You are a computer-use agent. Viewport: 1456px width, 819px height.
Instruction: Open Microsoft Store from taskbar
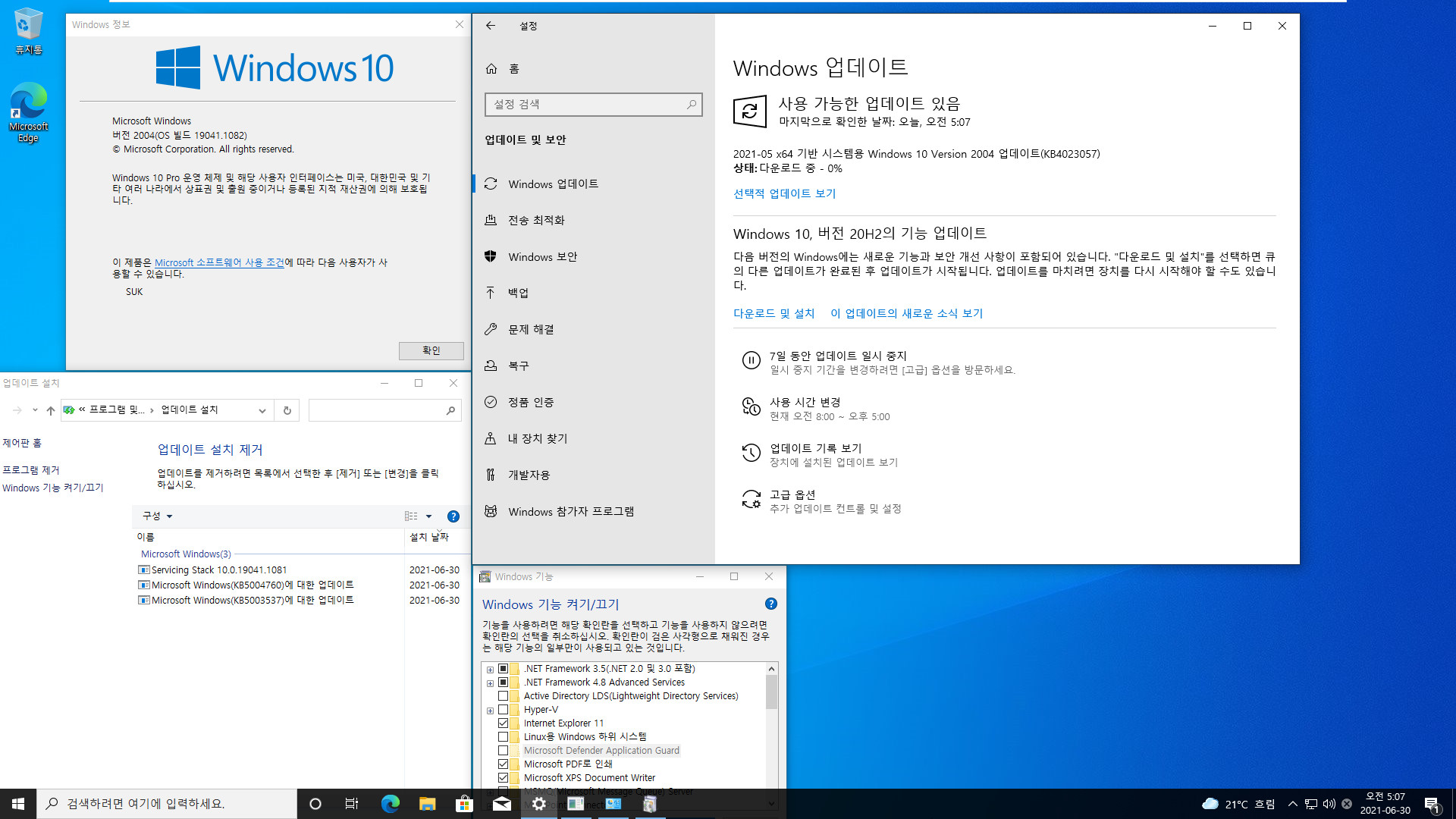[x=464, y=804]
